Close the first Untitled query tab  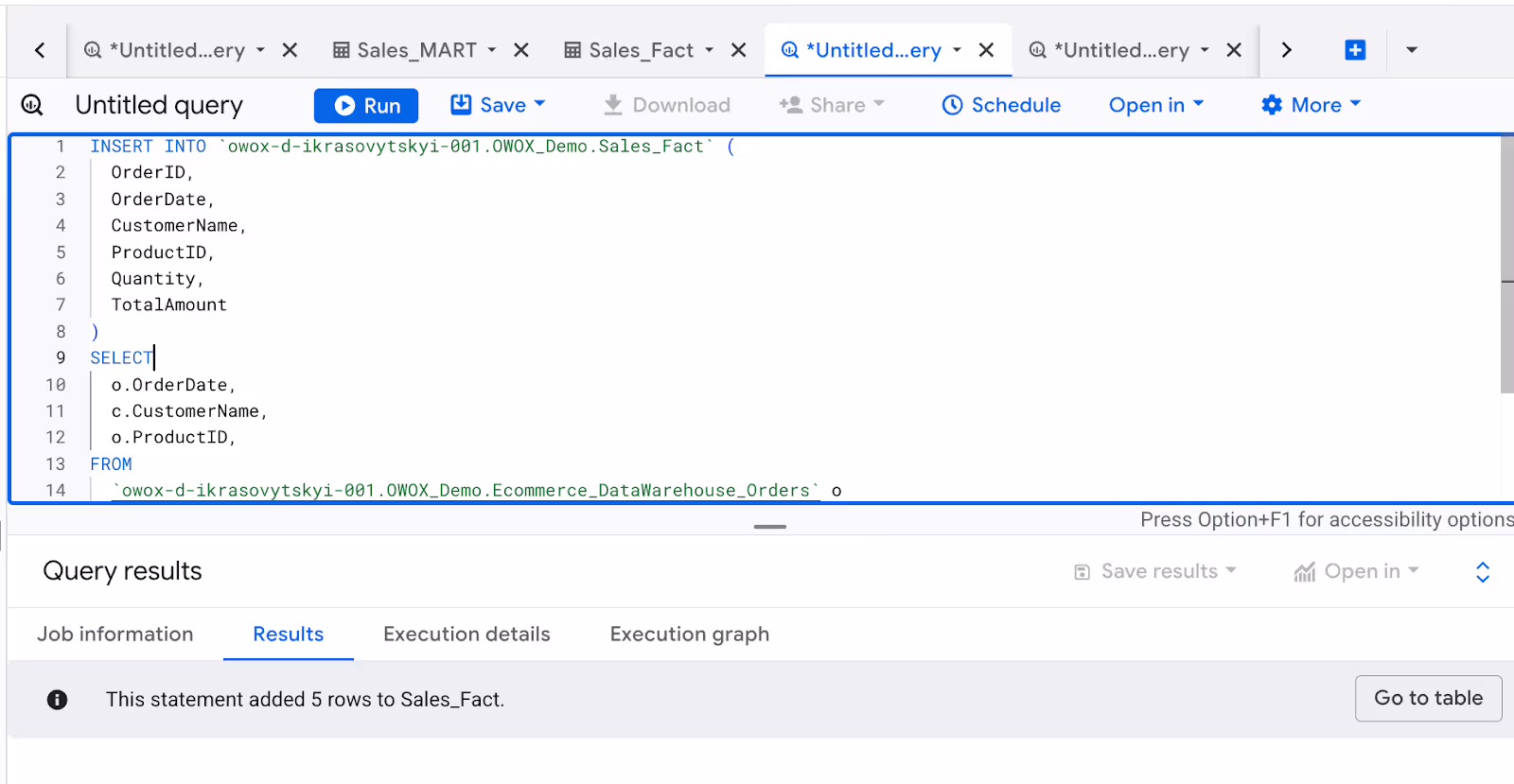[x=290, y=50]
